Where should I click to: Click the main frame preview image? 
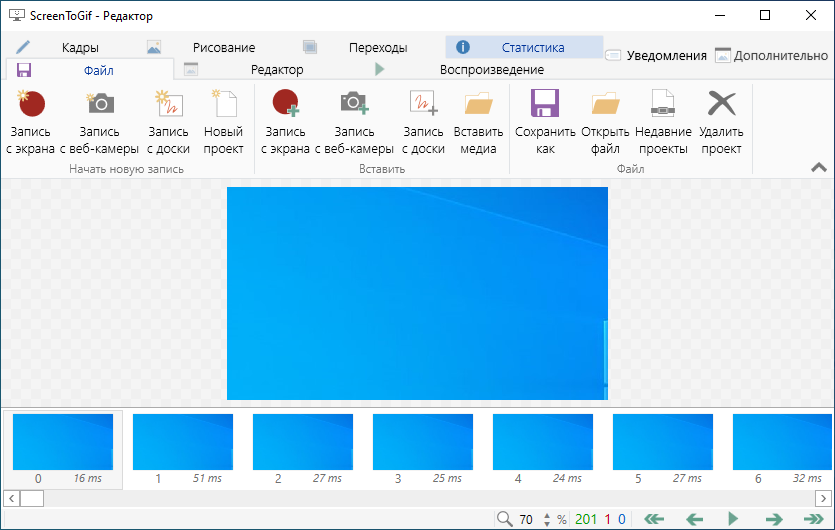click(x=417, y=293)
